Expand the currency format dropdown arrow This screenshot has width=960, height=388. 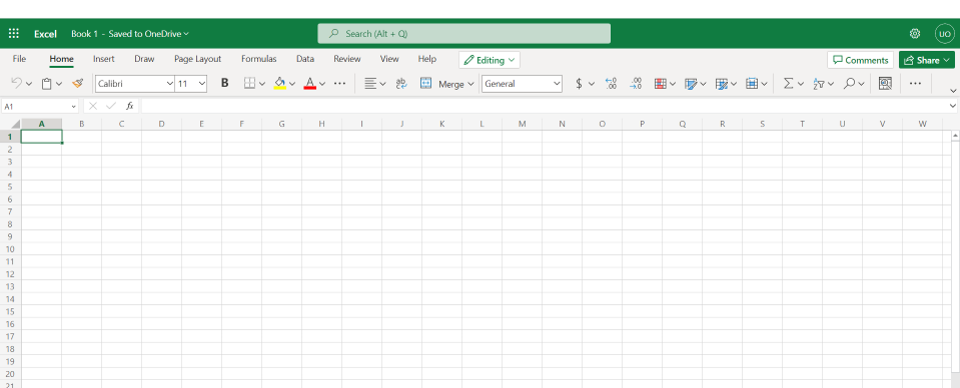(x=591, y=84)
